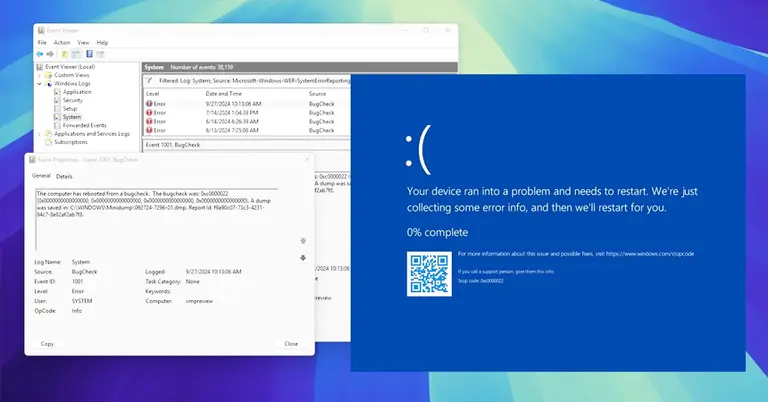Click the Date and Time column header
The height and width of the screenshot is (402, 768).
point(223,94)
